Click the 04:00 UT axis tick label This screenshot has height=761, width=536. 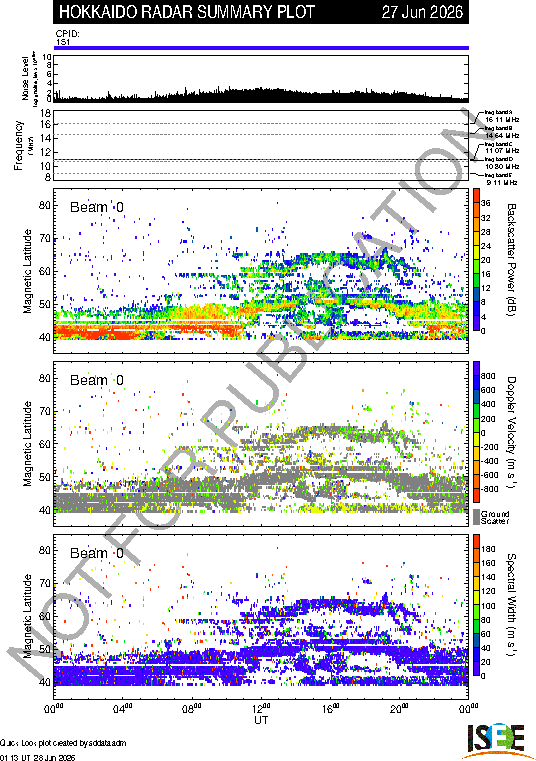(122, 708)
